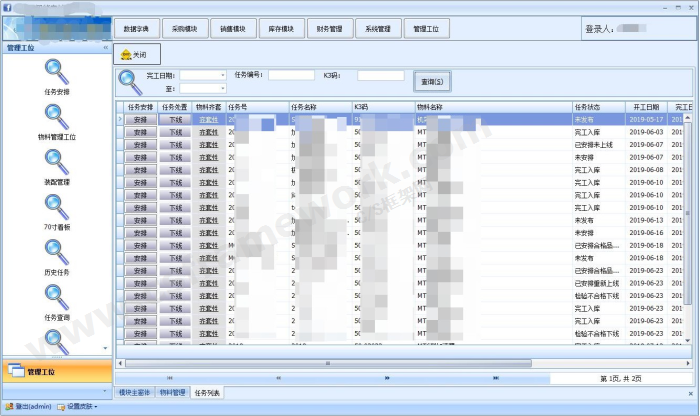Click the 查询(S) search button
This screenshot has height=416, width=700.
point(433,81)
